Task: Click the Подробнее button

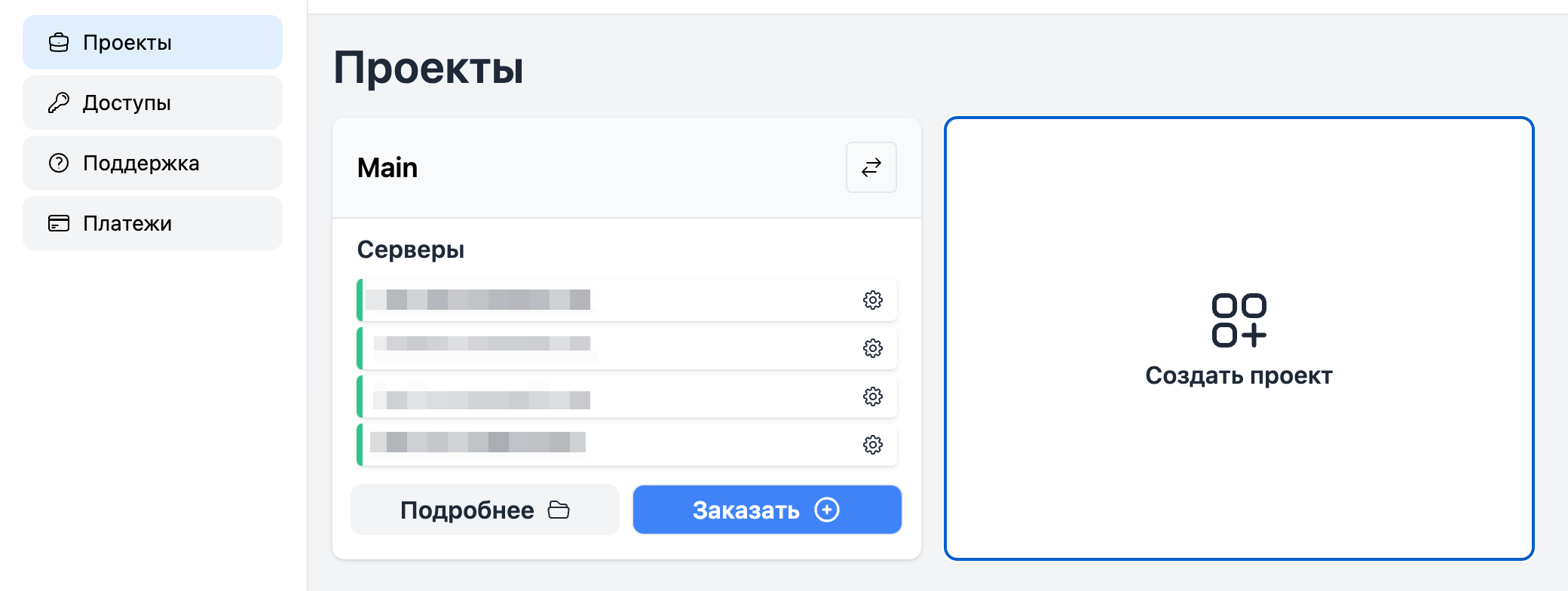Action: point(485,510)
